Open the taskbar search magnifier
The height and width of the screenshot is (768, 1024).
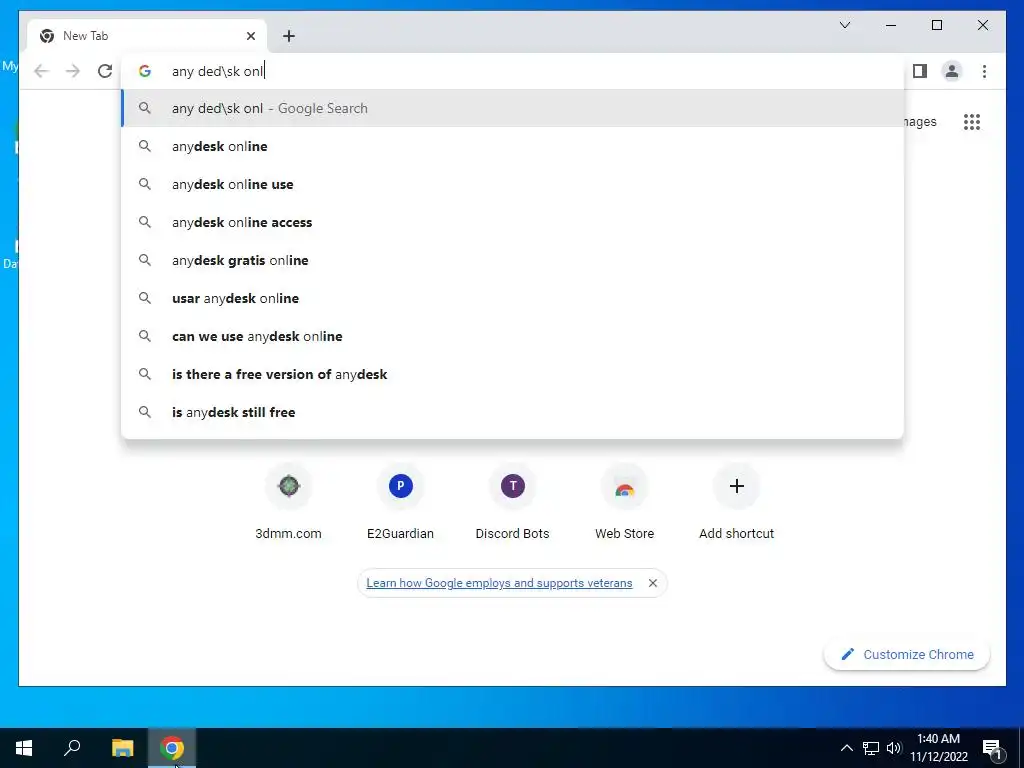click(x=72, y=748)
